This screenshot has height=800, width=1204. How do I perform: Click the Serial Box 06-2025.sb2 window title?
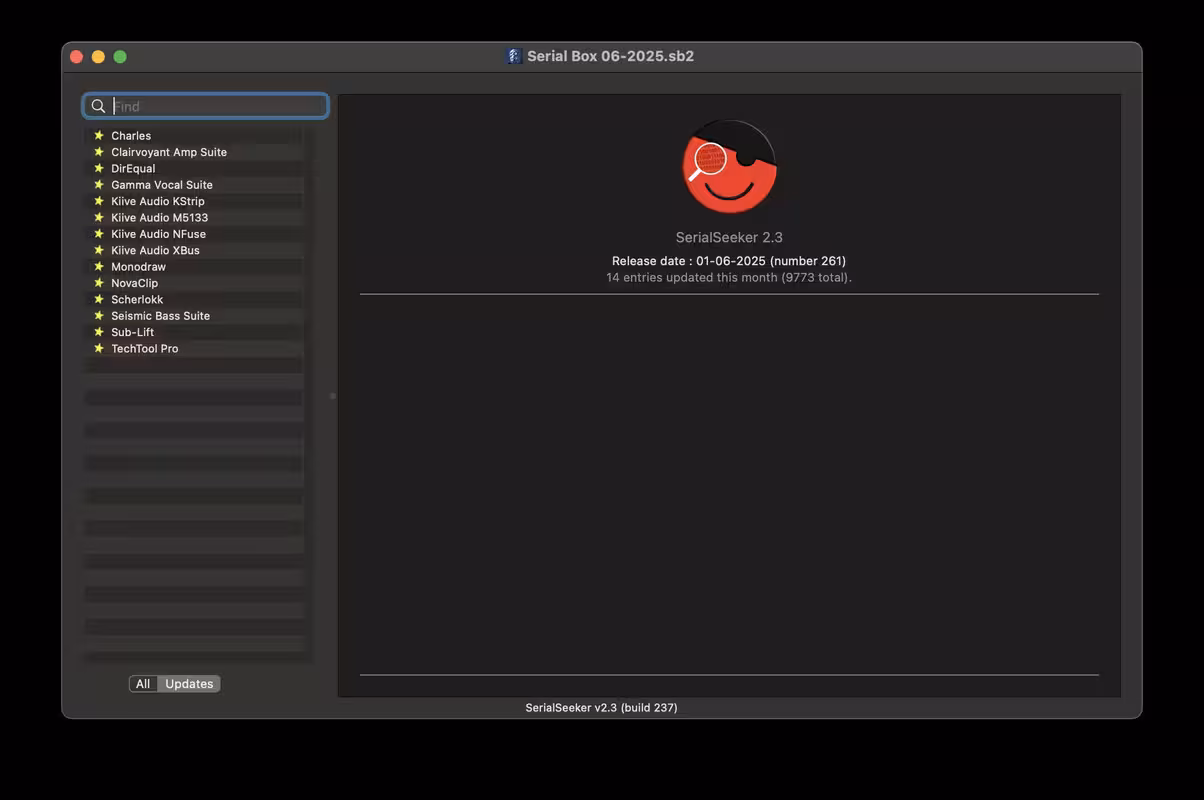(610, 56)
